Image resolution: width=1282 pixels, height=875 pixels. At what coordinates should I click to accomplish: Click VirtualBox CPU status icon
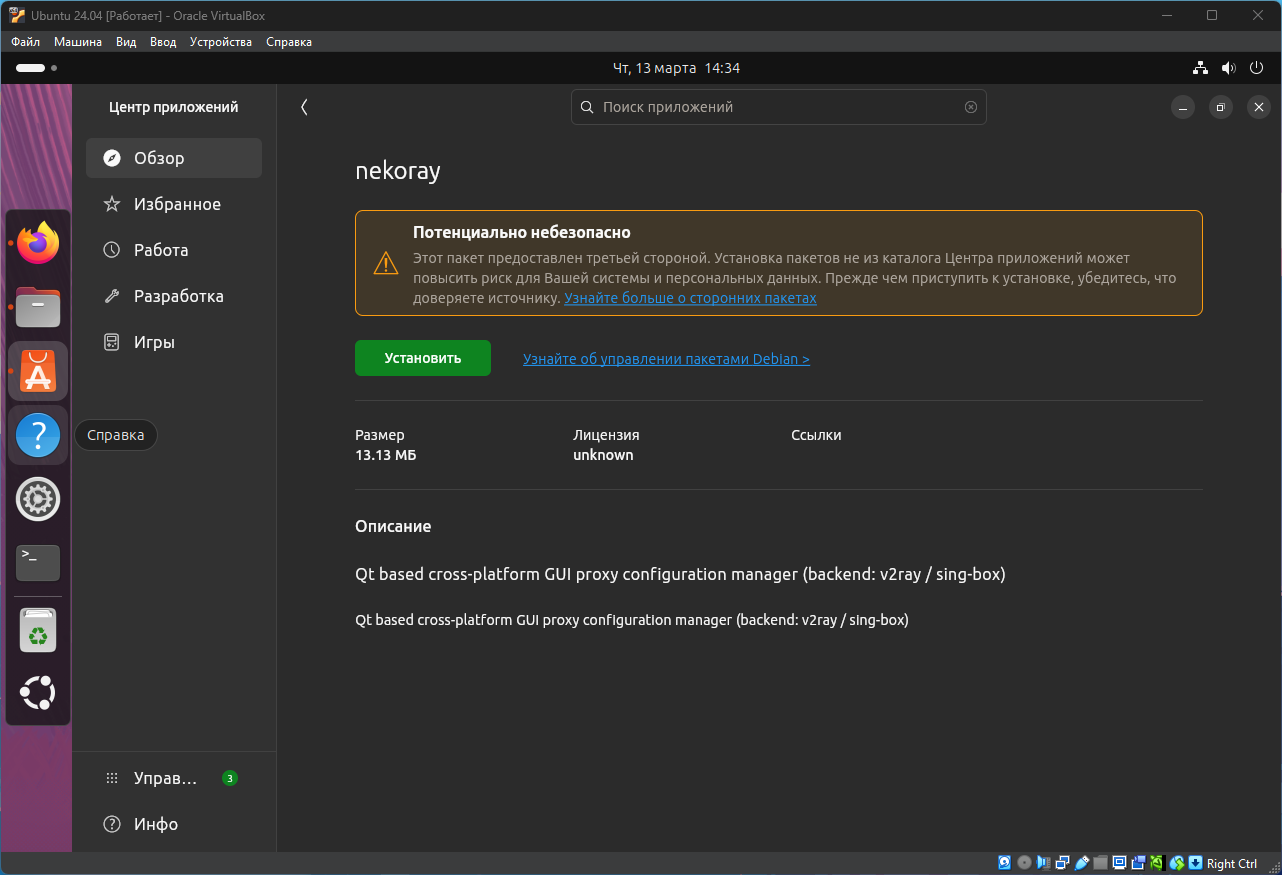tap(1158, 863)
